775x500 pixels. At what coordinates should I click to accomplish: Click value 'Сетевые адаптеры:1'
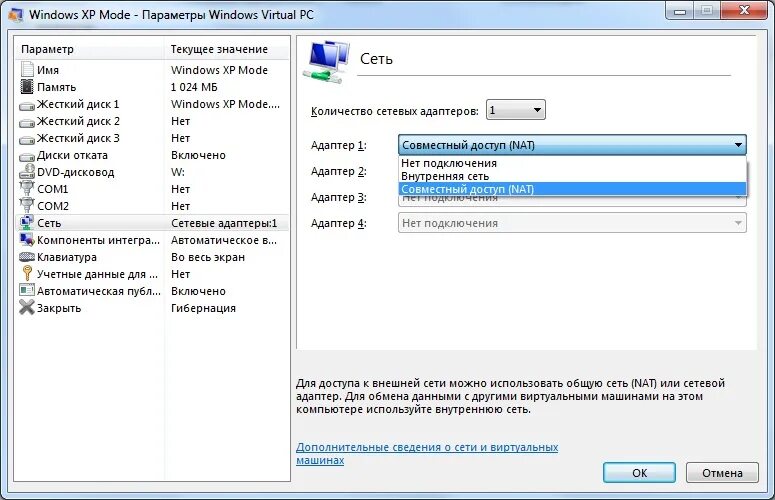[224, 223]
